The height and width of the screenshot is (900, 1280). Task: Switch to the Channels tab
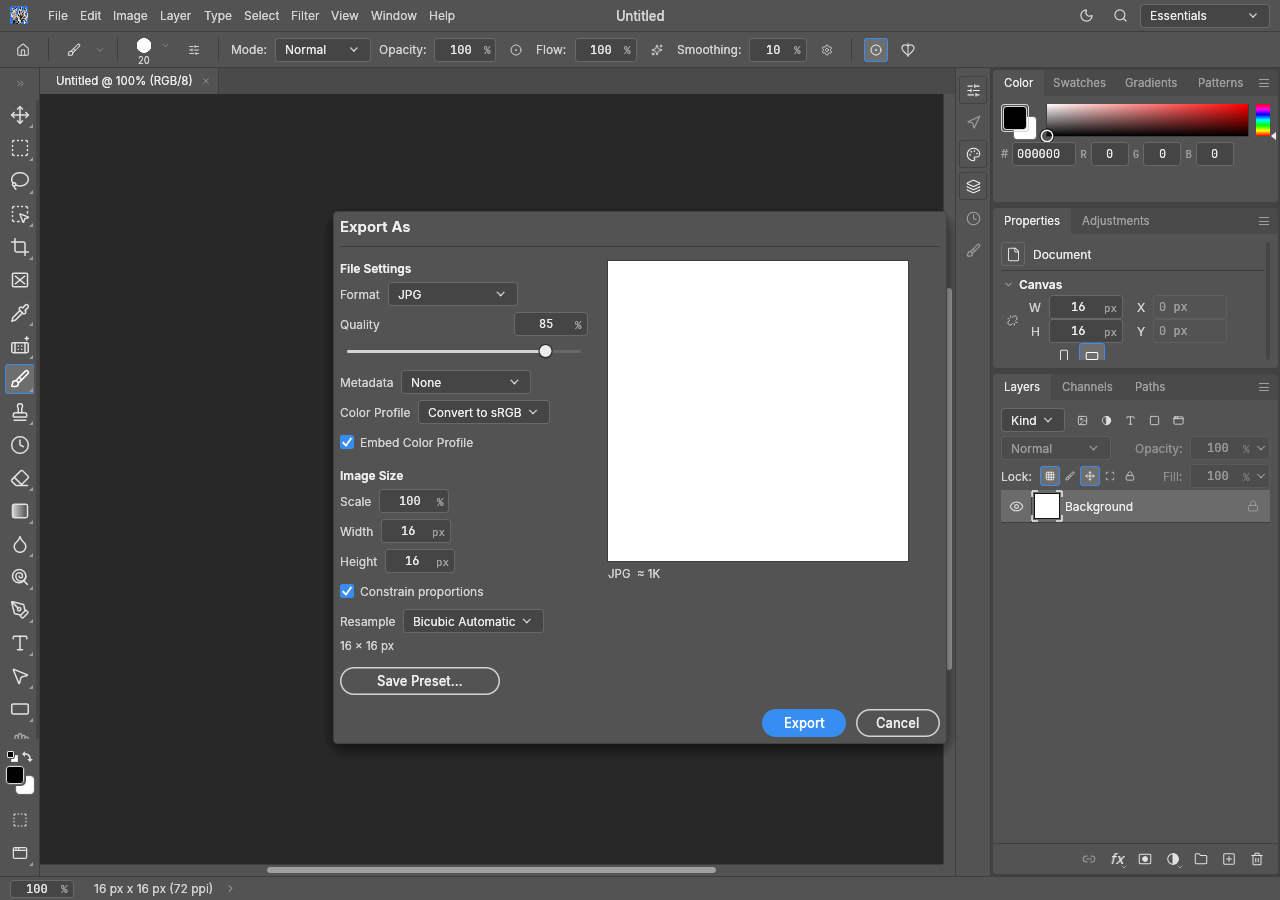pyautogui.click(x=1087, y=387)
